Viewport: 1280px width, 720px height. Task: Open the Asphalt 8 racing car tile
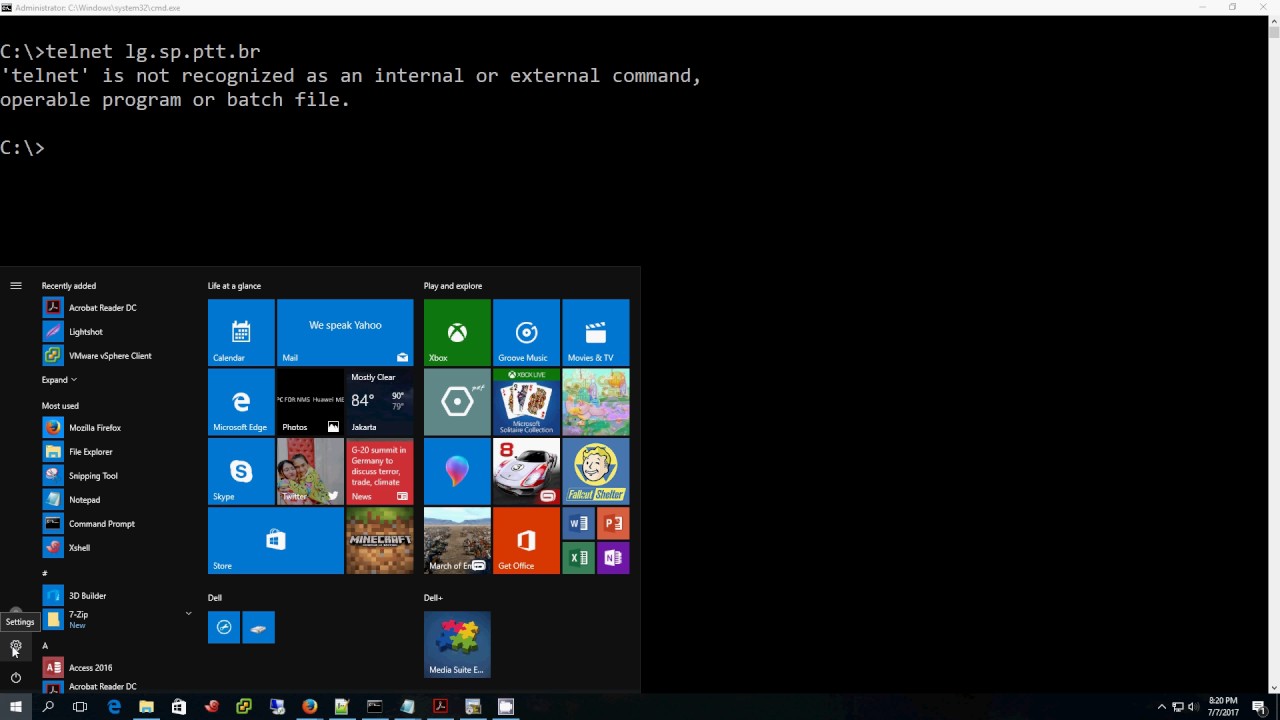pyautogui.click(x=526, y=471)
